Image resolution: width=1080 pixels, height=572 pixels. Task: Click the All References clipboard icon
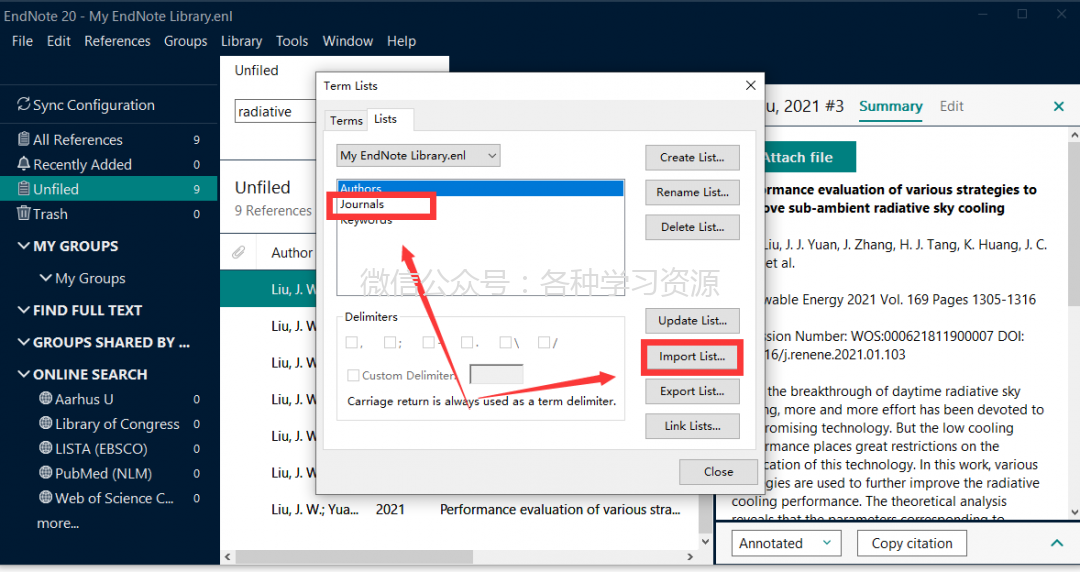[24, 139]
